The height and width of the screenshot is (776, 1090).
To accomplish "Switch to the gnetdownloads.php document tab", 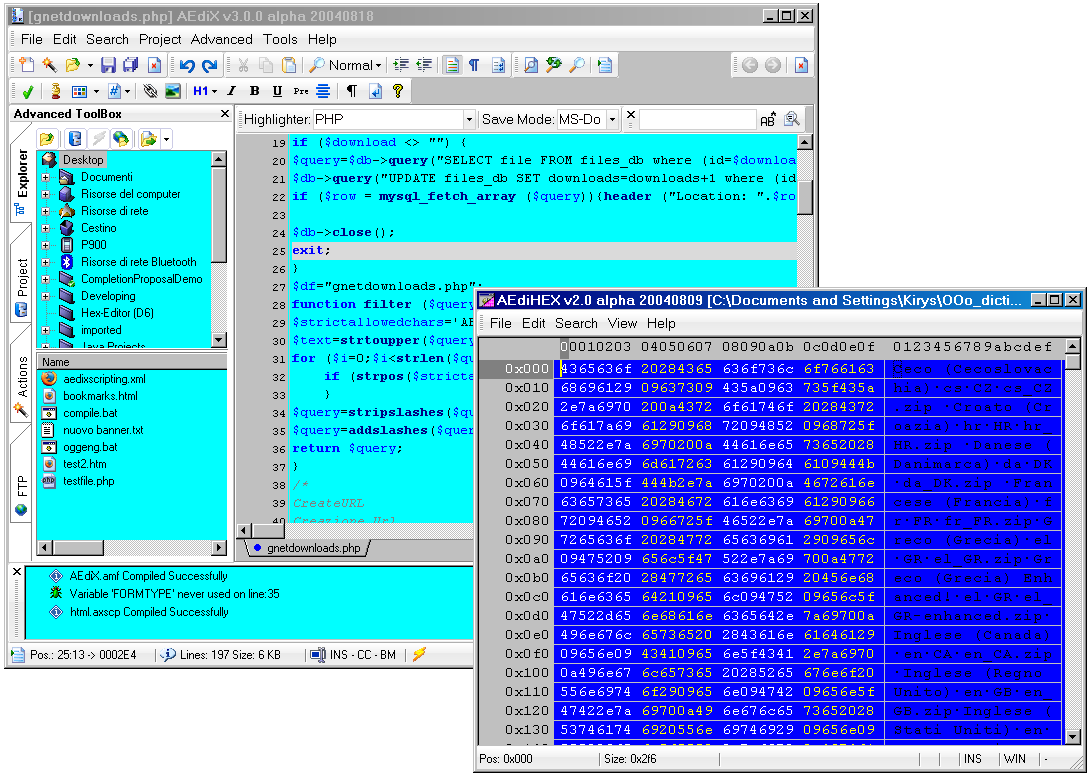I will point(307,548).
